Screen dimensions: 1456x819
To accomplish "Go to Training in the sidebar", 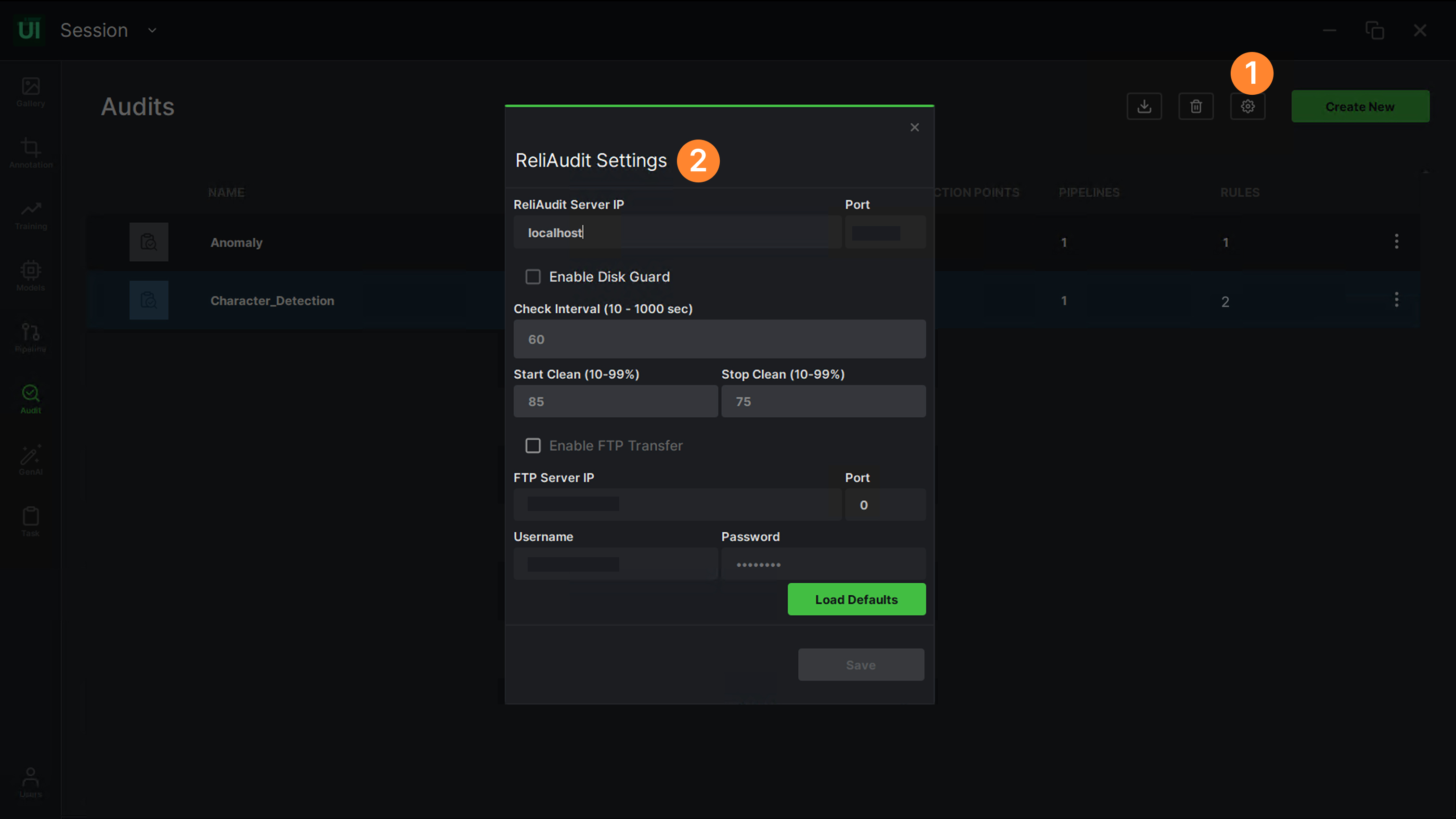I will click(30, 215).
